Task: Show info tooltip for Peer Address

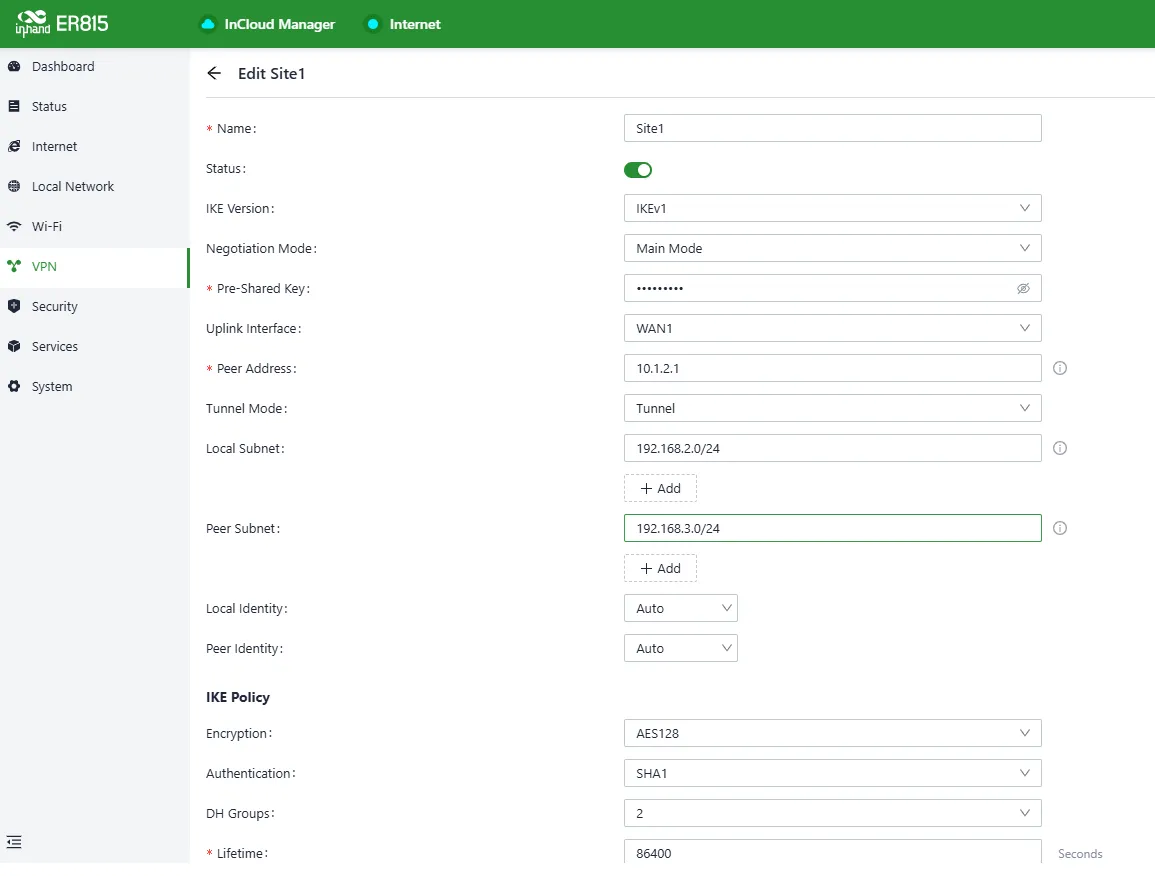Action: (1060, 368)
